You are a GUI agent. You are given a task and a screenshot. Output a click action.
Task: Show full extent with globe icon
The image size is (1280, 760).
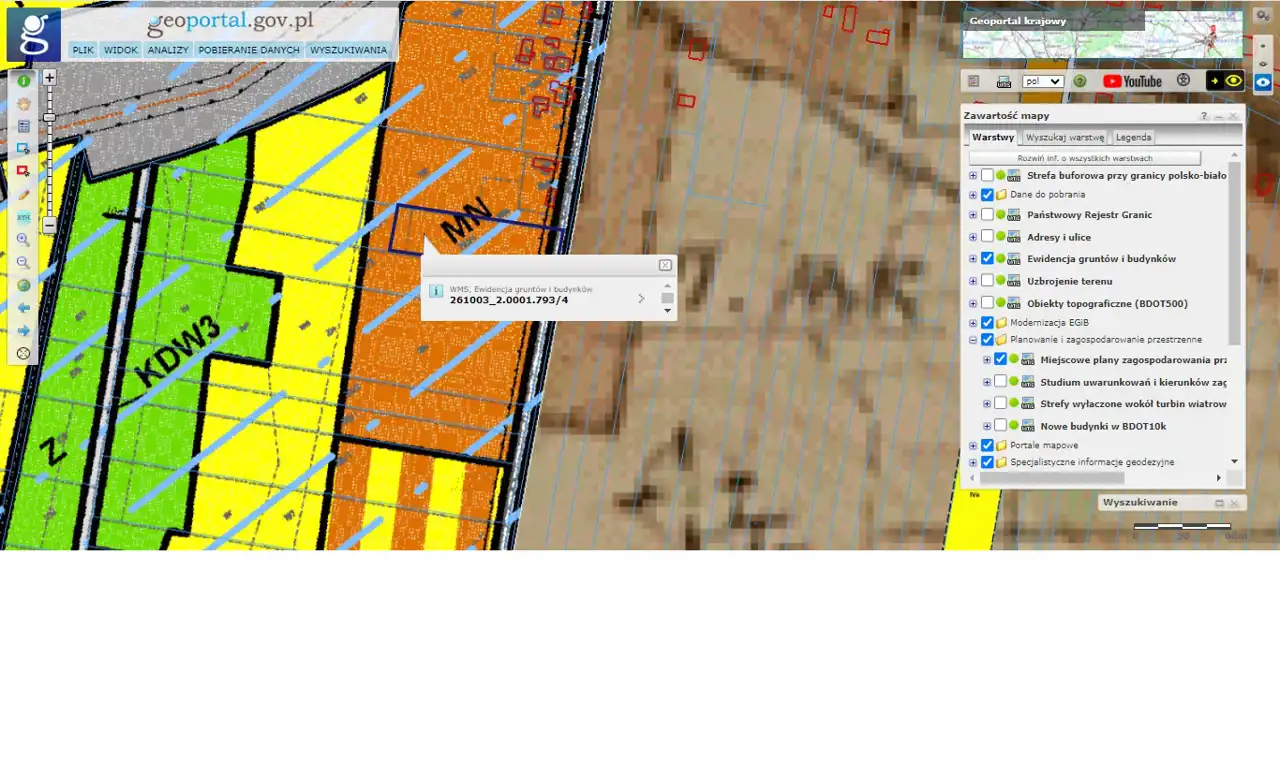coord(23,285)
